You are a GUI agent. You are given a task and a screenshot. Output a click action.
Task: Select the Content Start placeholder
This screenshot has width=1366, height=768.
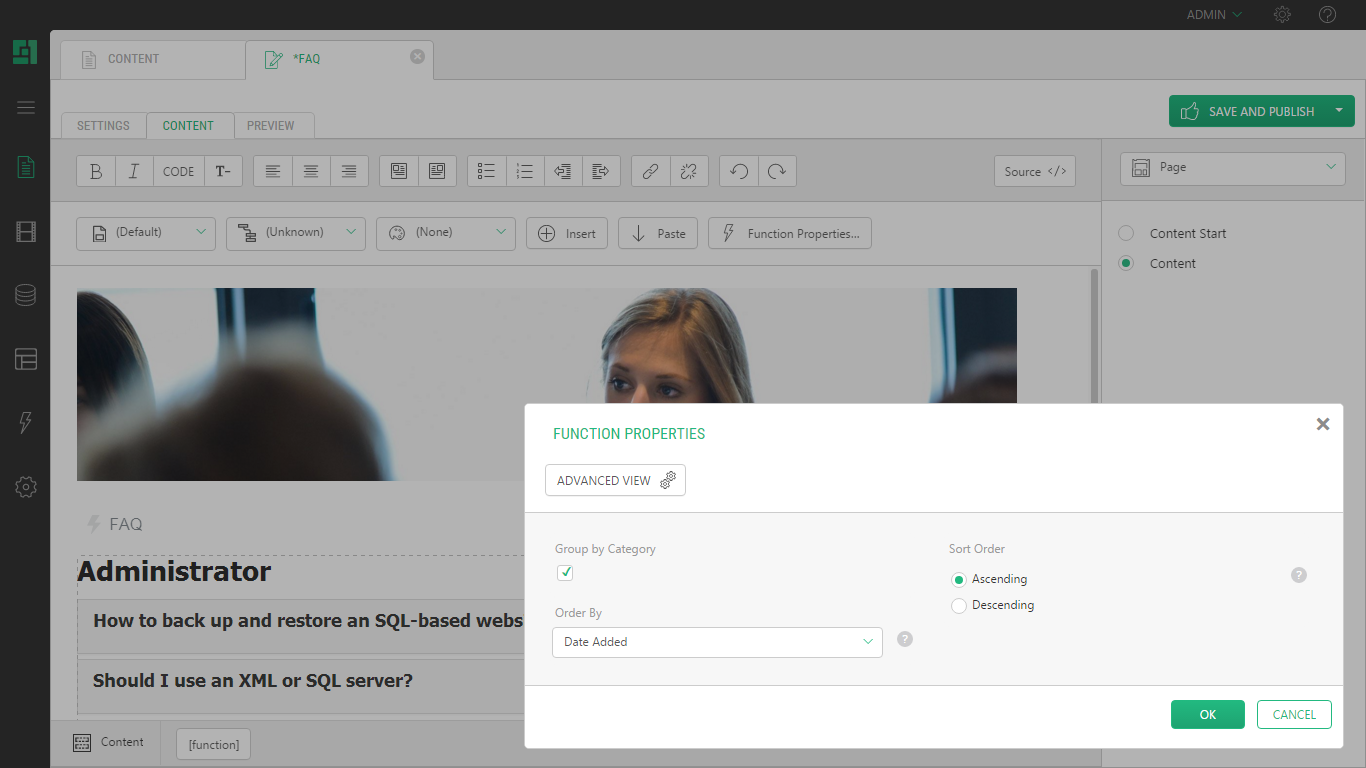click(1126, 233)
